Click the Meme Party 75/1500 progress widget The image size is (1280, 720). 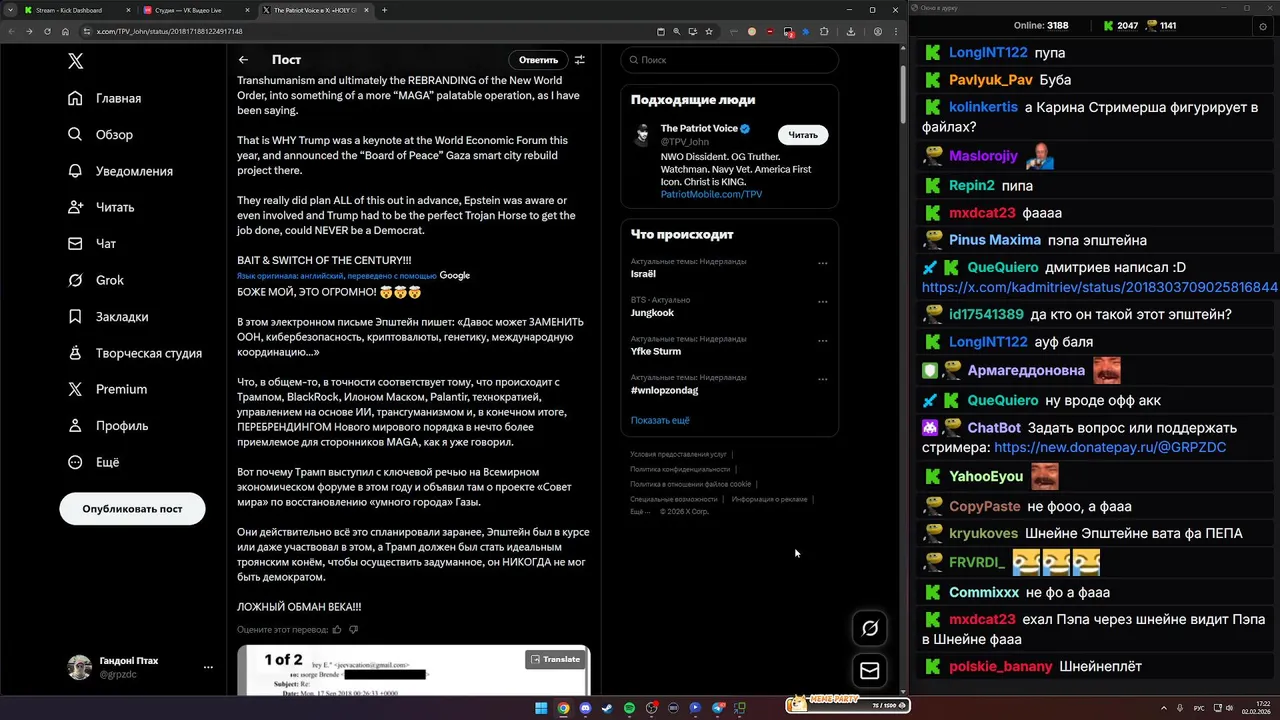tap(846, 705)
